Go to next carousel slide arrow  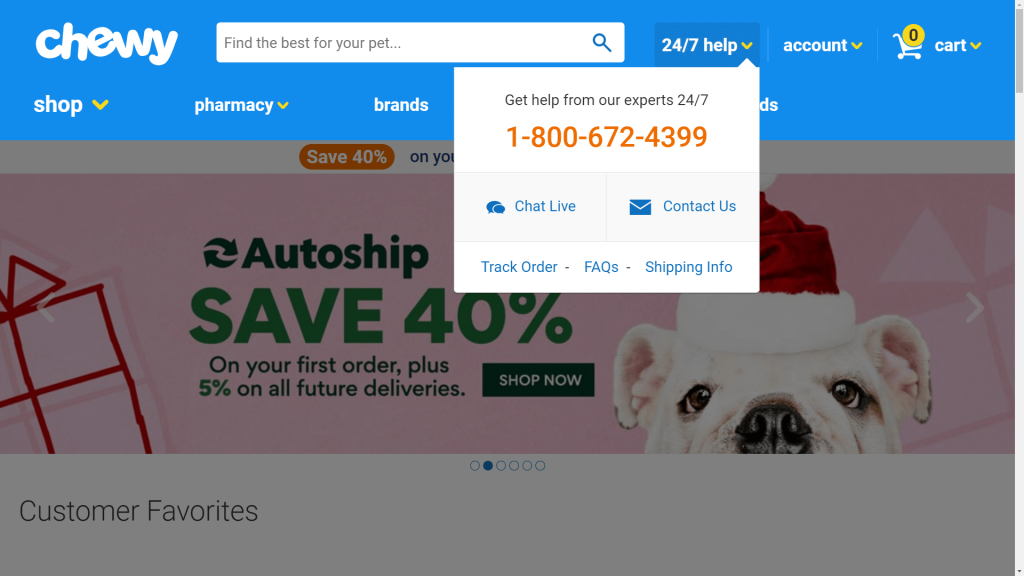click(x=974, y=307)
